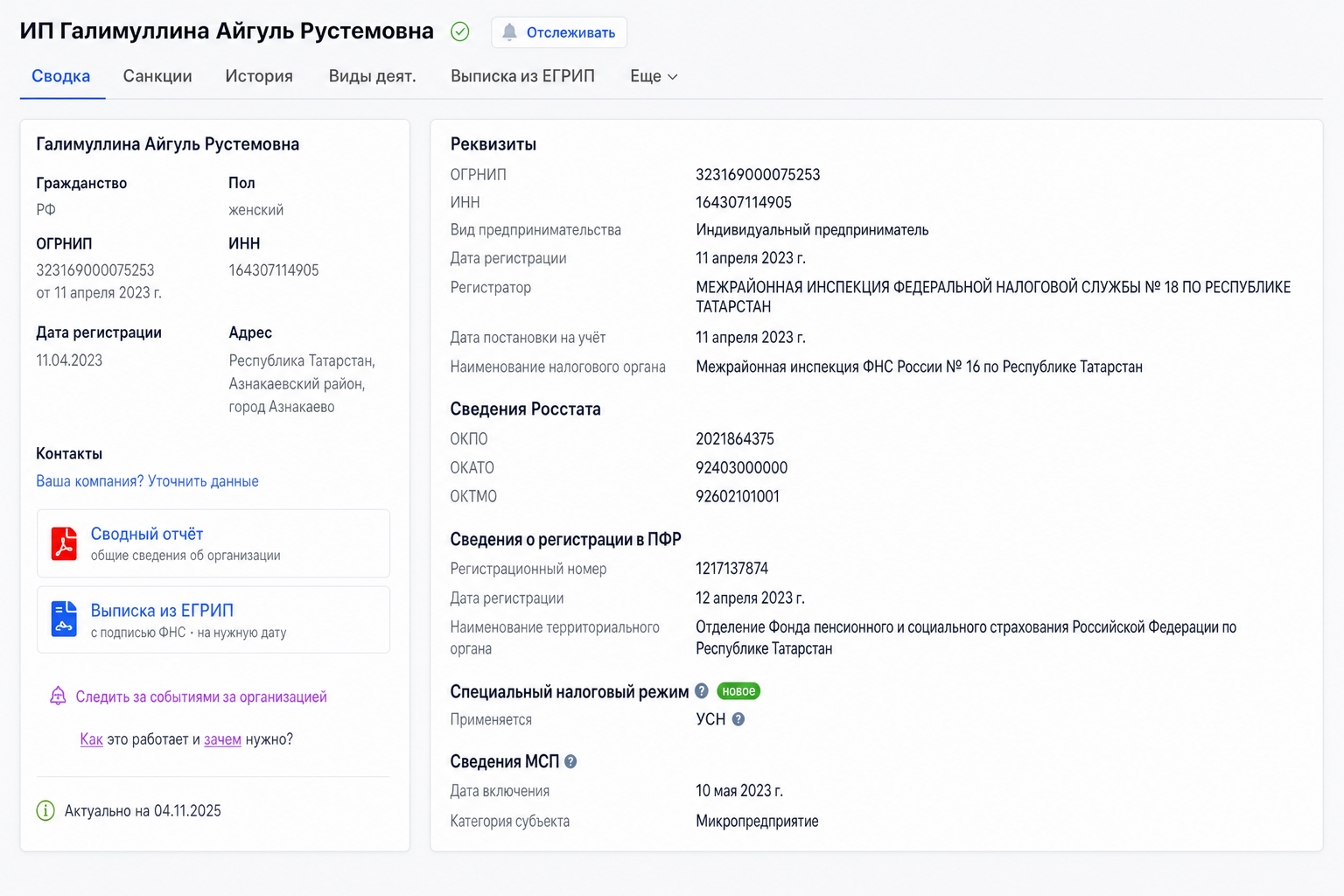1344x896 pixels.
Task: Open help icon next to Сведения МСП
Action: tap(570, 762)
